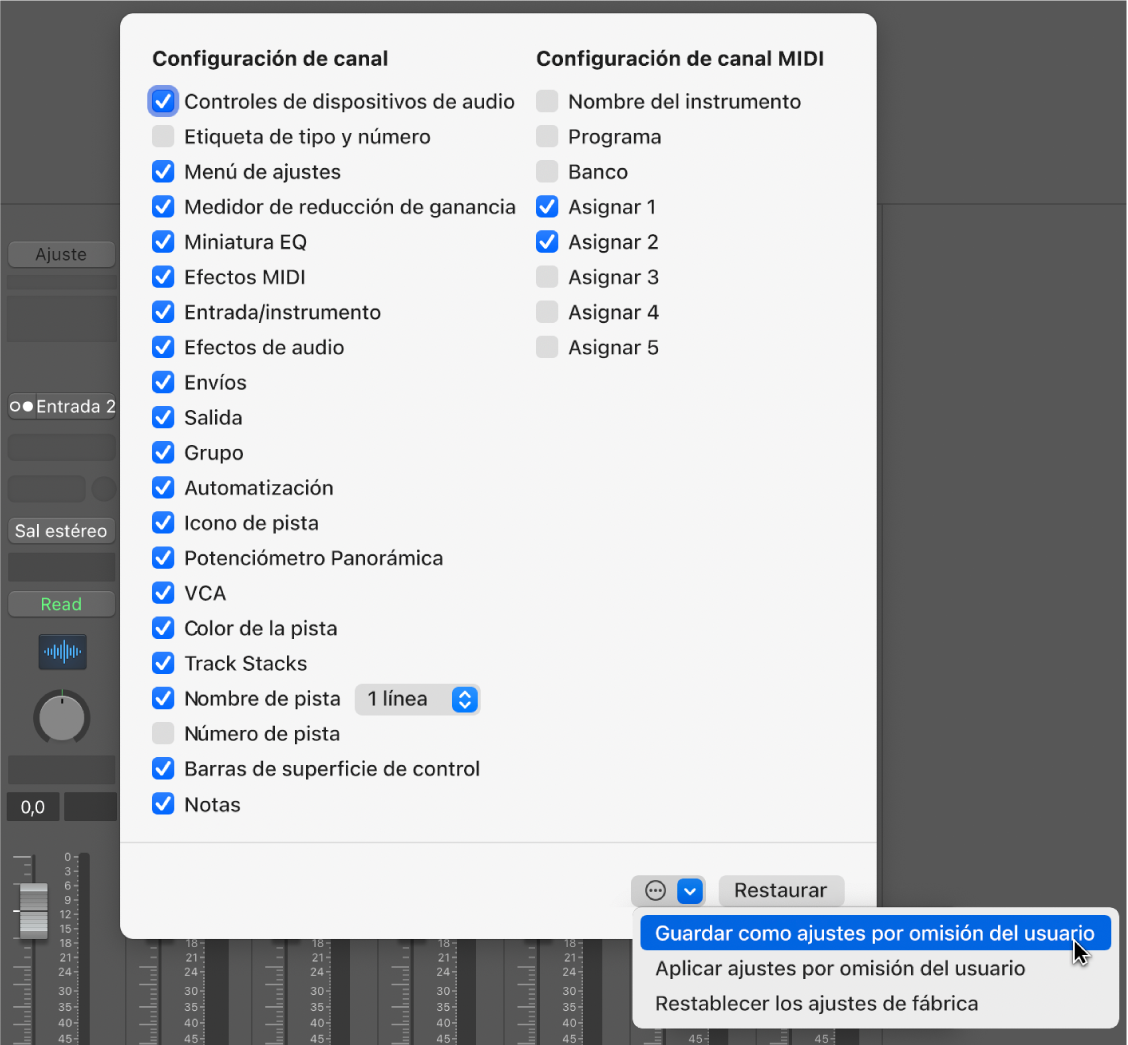Open the "Sal estéreo" output selector
This screenshot has height=1045, width=1128.
(x=61, y=530)
